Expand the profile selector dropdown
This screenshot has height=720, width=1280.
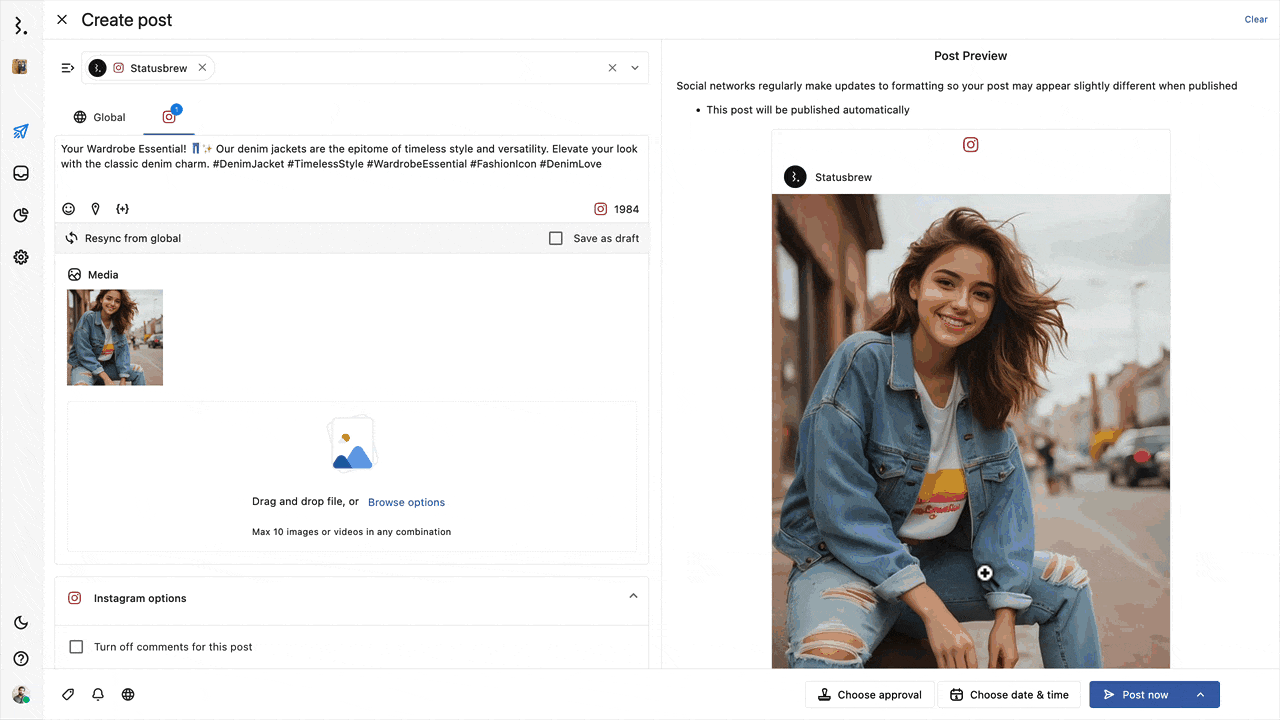click(x=635, y=68)
